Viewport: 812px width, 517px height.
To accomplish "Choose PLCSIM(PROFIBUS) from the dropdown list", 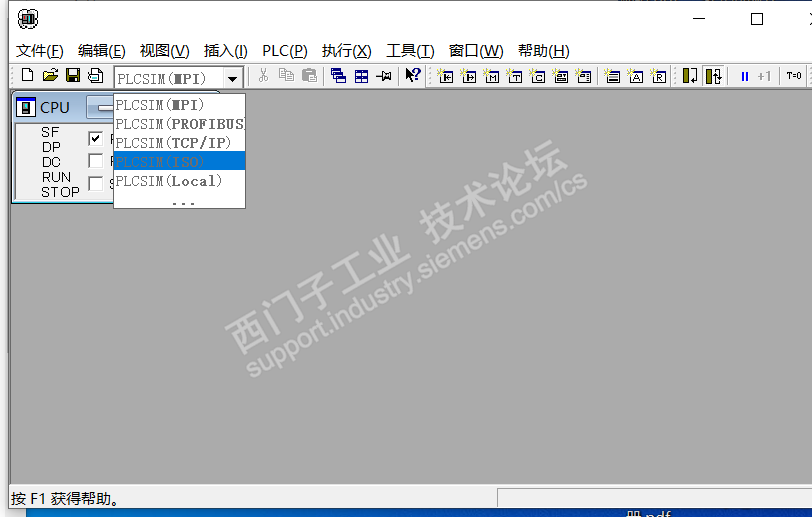I will (179, 124).
